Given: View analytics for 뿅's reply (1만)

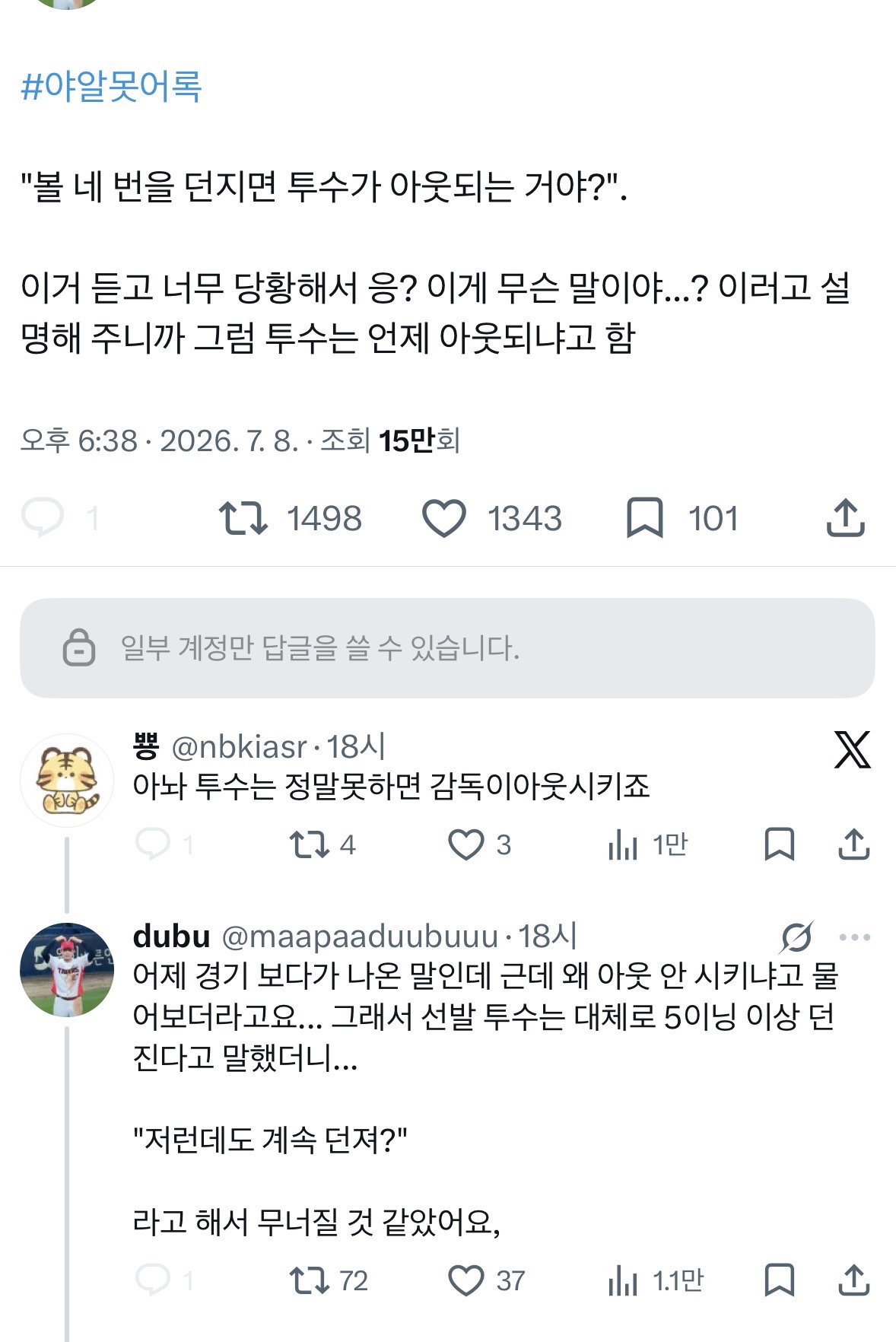Looking at the screenshot, I should [x=622, y=844].
